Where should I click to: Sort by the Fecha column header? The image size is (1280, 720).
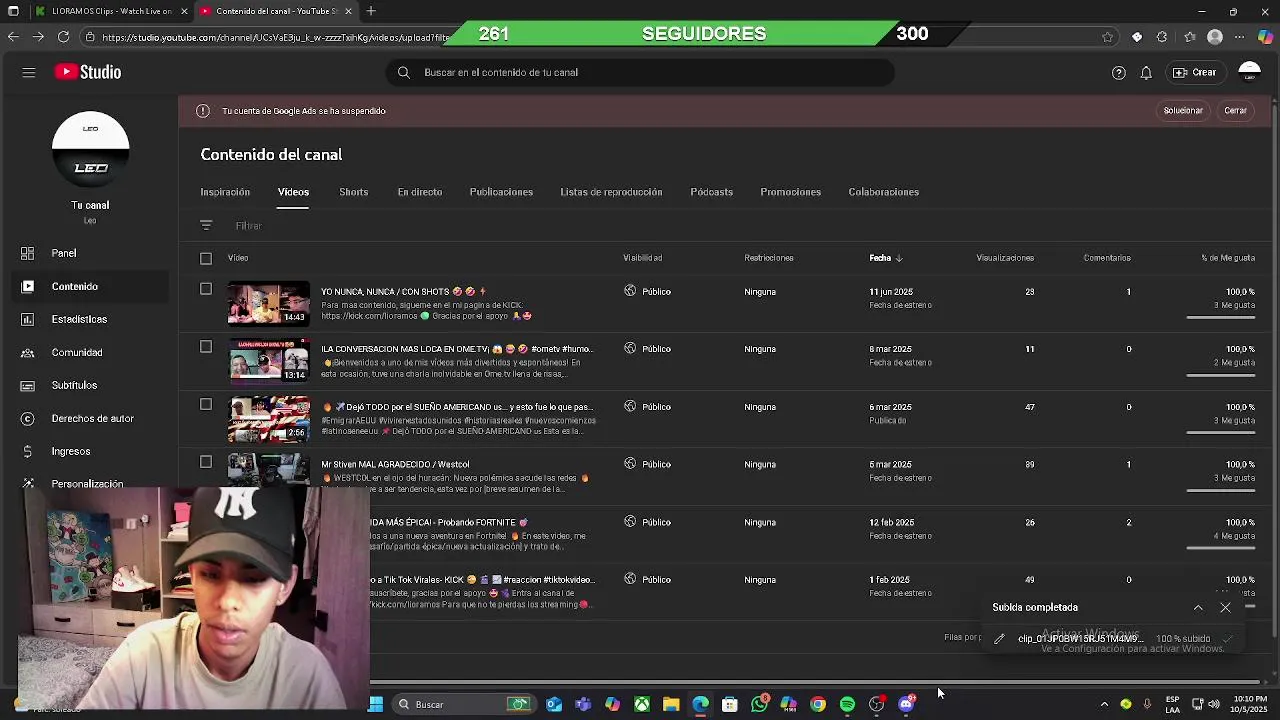885,258
